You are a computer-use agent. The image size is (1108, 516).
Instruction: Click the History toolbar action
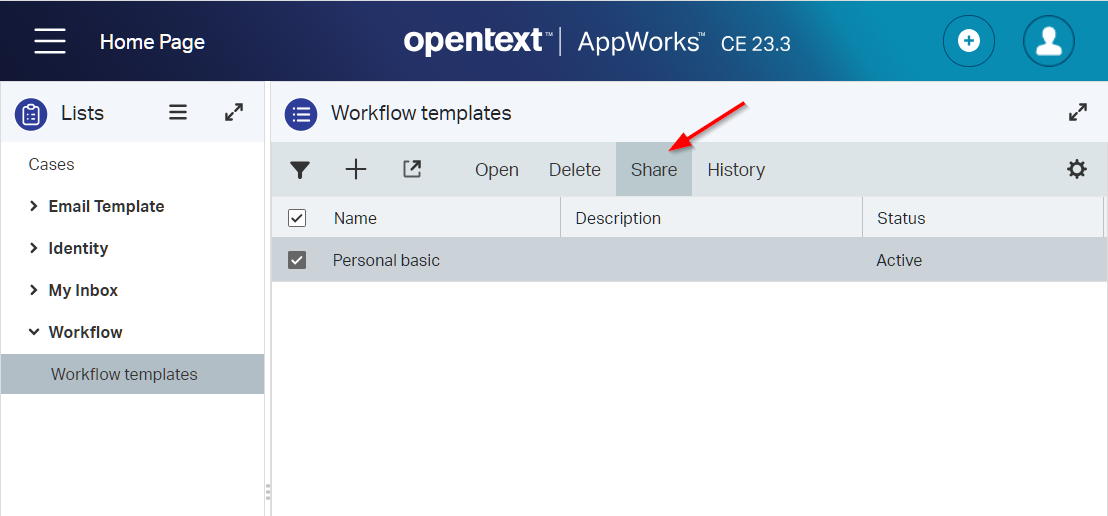[x=736, y=170]
